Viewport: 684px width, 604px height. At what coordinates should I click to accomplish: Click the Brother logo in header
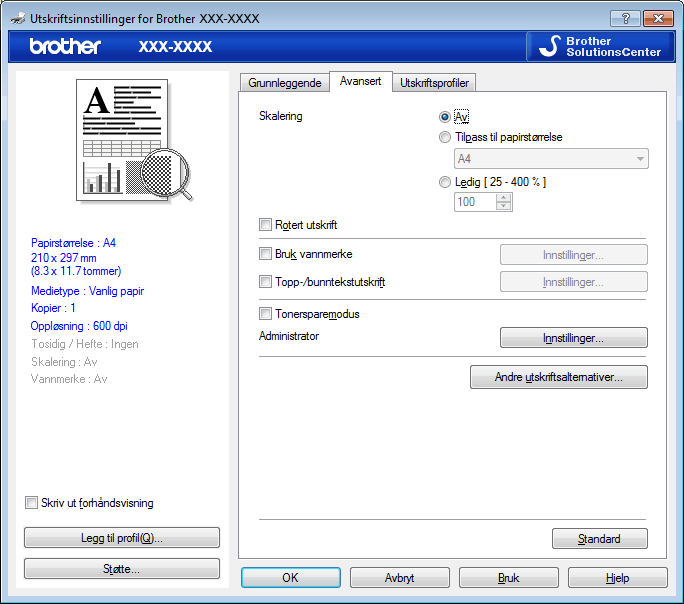click(x=65, y=47)
